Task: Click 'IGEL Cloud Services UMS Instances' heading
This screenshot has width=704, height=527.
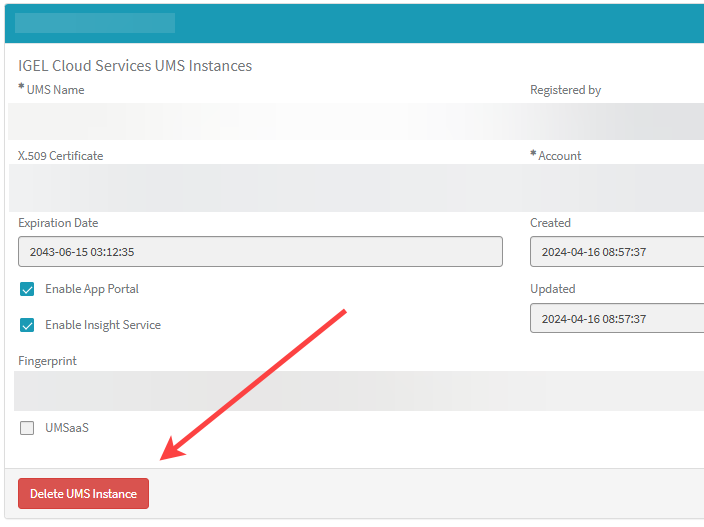Action: [135, 66]
